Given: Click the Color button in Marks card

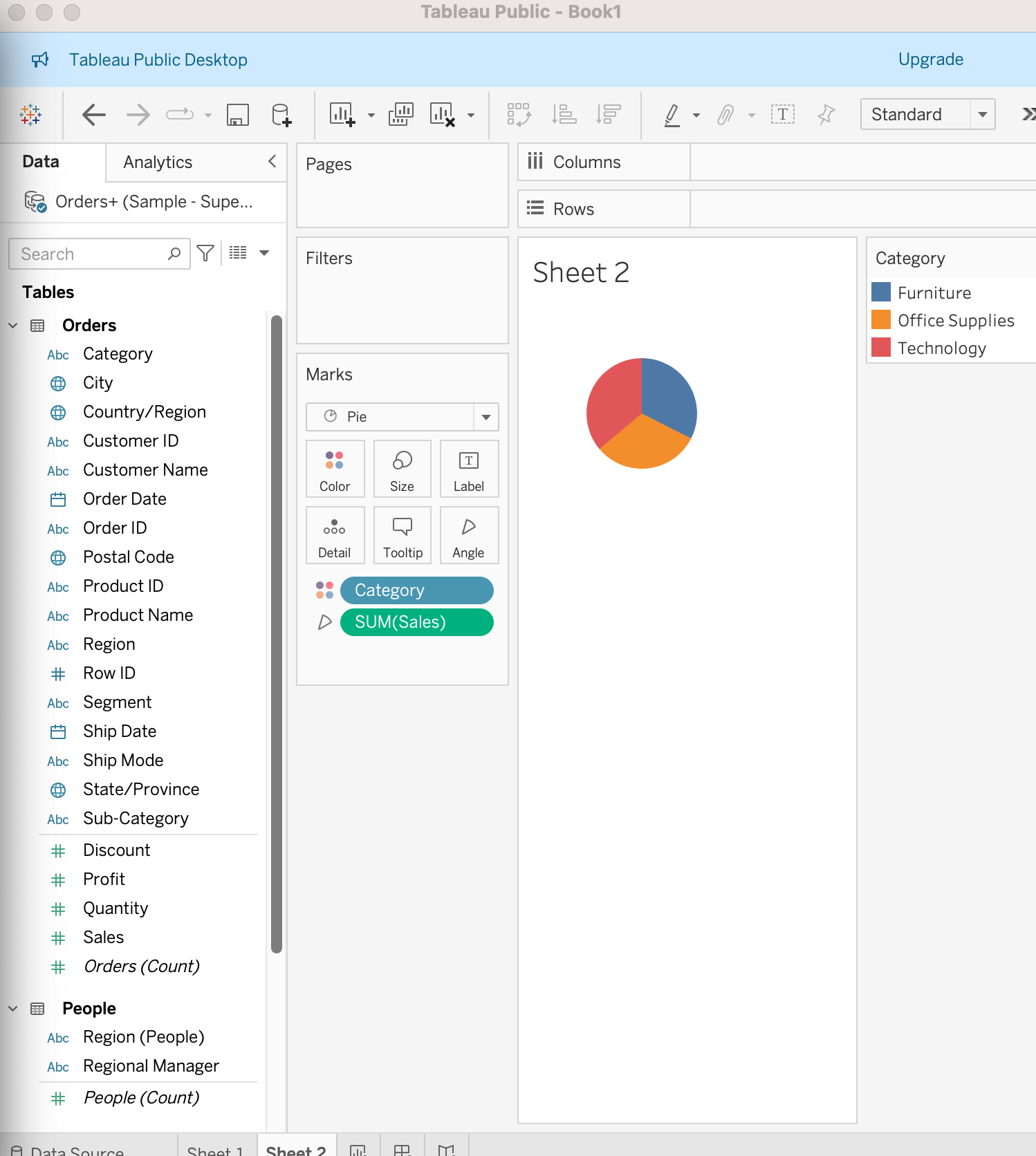Looking at the screenshot, I should click(x=335, y=469).
